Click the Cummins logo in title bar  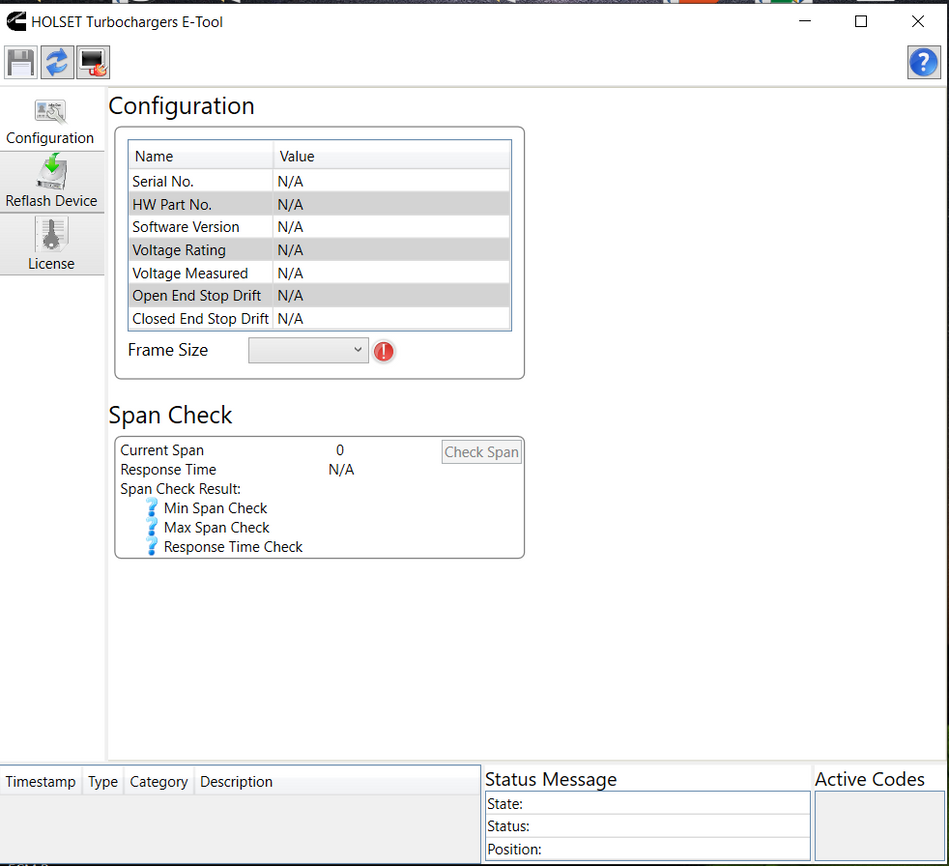16,21
